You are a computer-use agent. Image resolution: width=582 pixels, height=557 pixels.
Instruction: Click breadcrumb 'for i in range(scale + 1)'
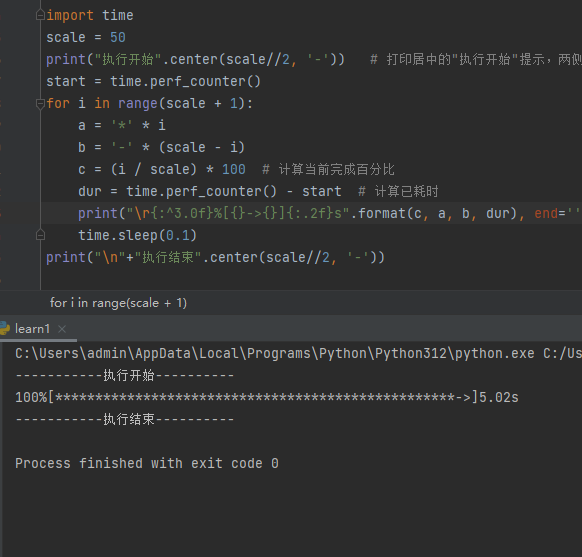(x=118, y=303)
